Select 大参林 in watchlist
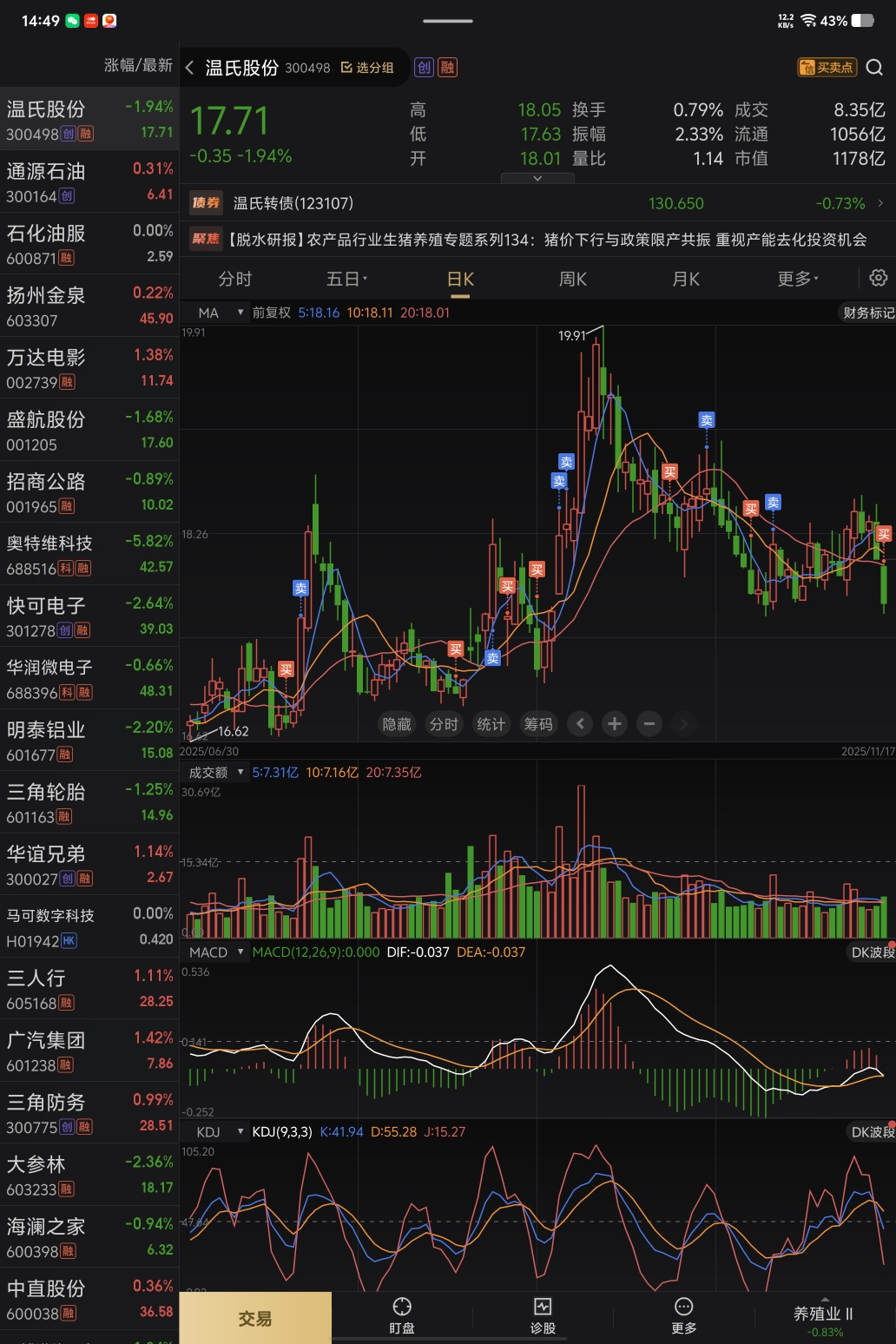 point(89,1175)
